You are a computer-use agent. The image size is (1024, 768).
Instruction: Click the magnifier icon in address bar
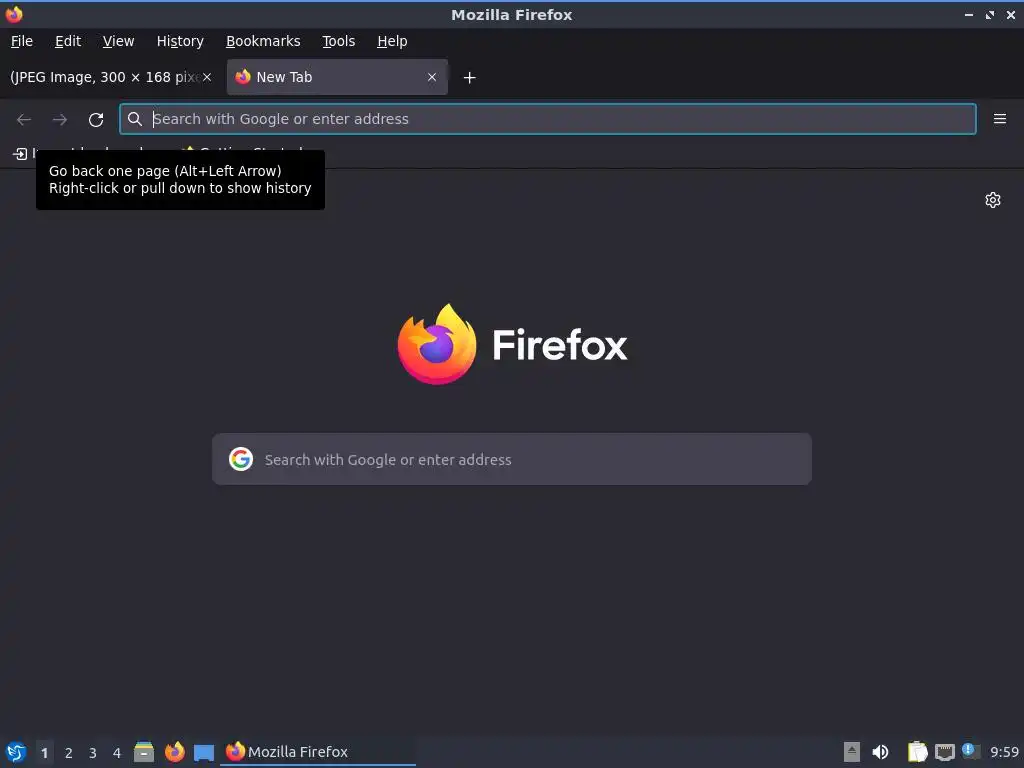click(135, 119)
